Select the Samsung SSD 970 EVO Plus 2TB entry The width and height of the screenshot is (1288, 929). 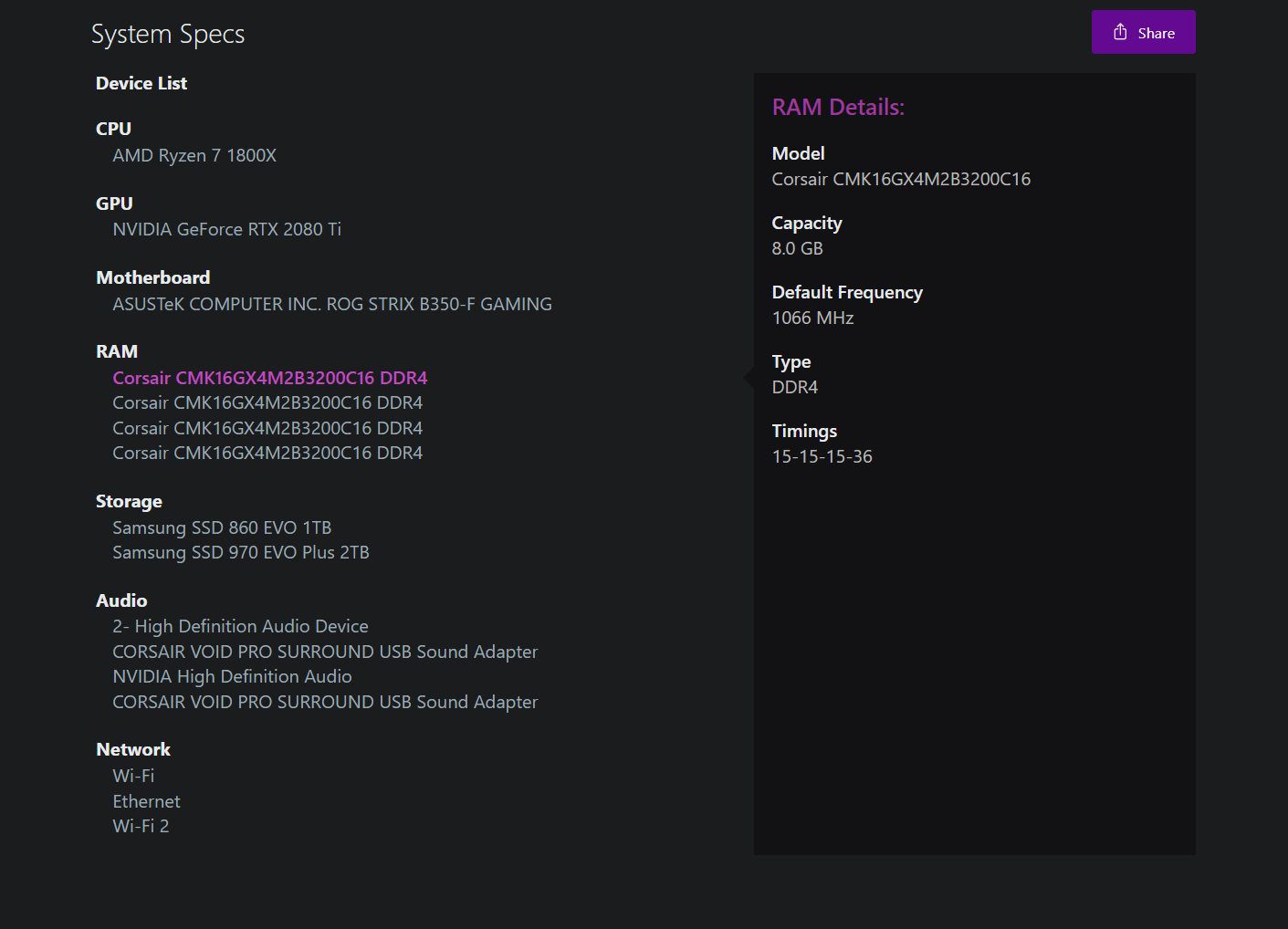coord(241,553)
